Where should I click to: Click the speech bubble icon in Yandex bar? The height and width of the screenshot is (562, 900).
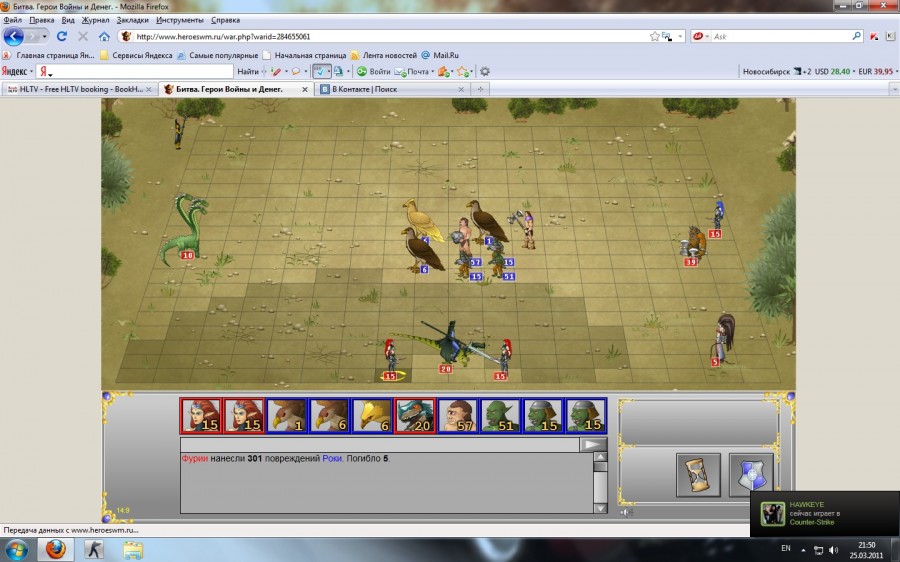pos(296,72)
